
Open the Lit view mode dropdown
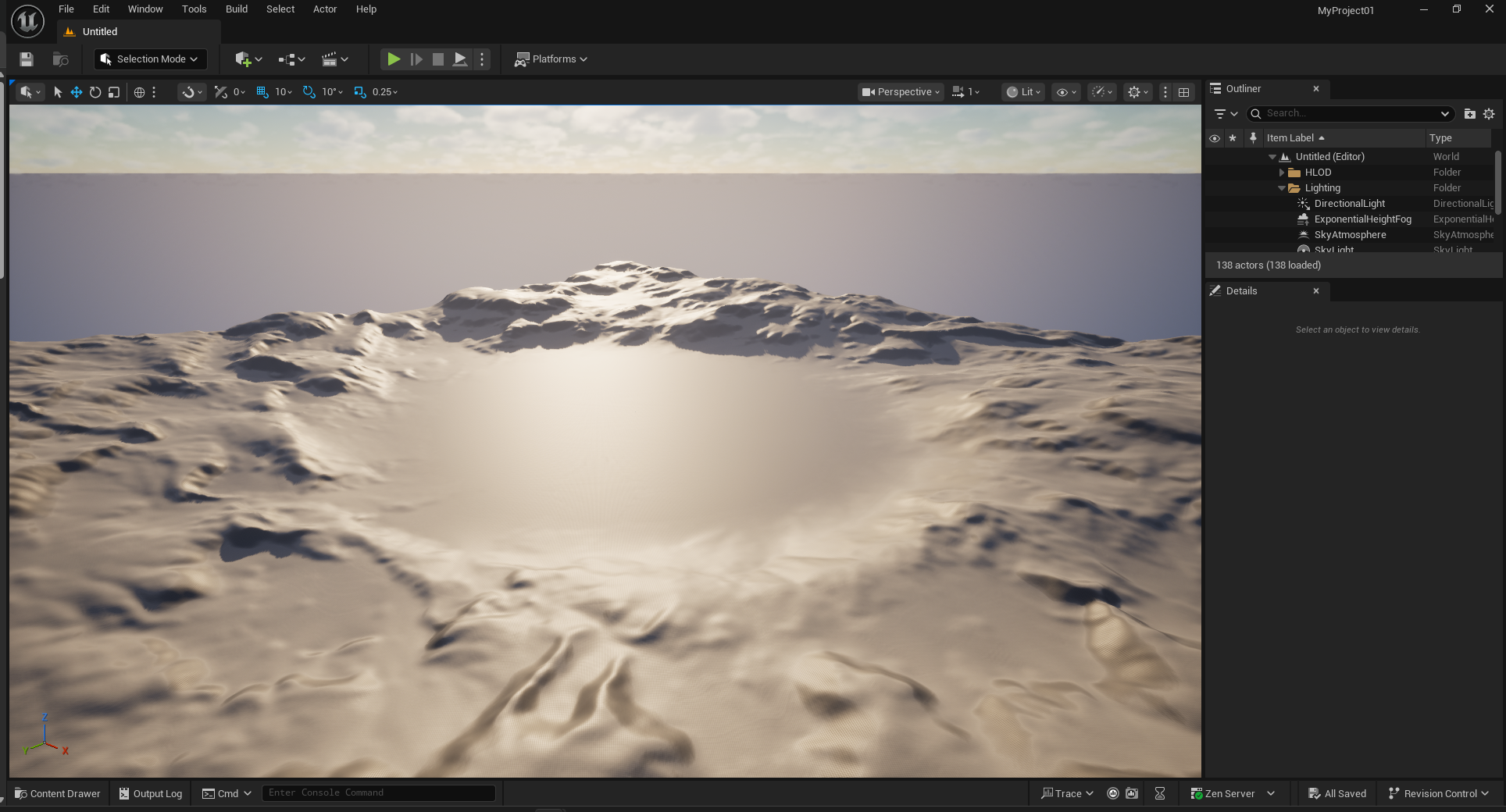click(x=1023, y=92)
